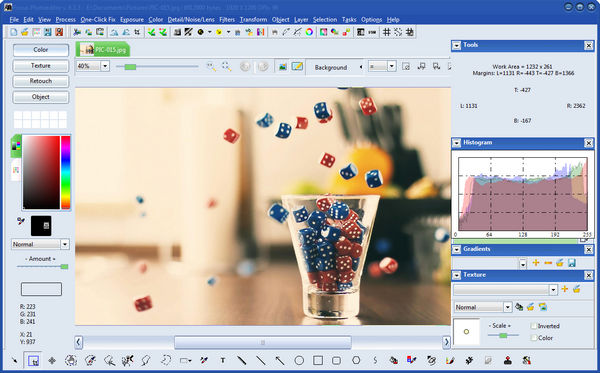Viewport: 600px width, 373px height.
Task: Open the gradient preset dropdown
Action: [523, 263]
